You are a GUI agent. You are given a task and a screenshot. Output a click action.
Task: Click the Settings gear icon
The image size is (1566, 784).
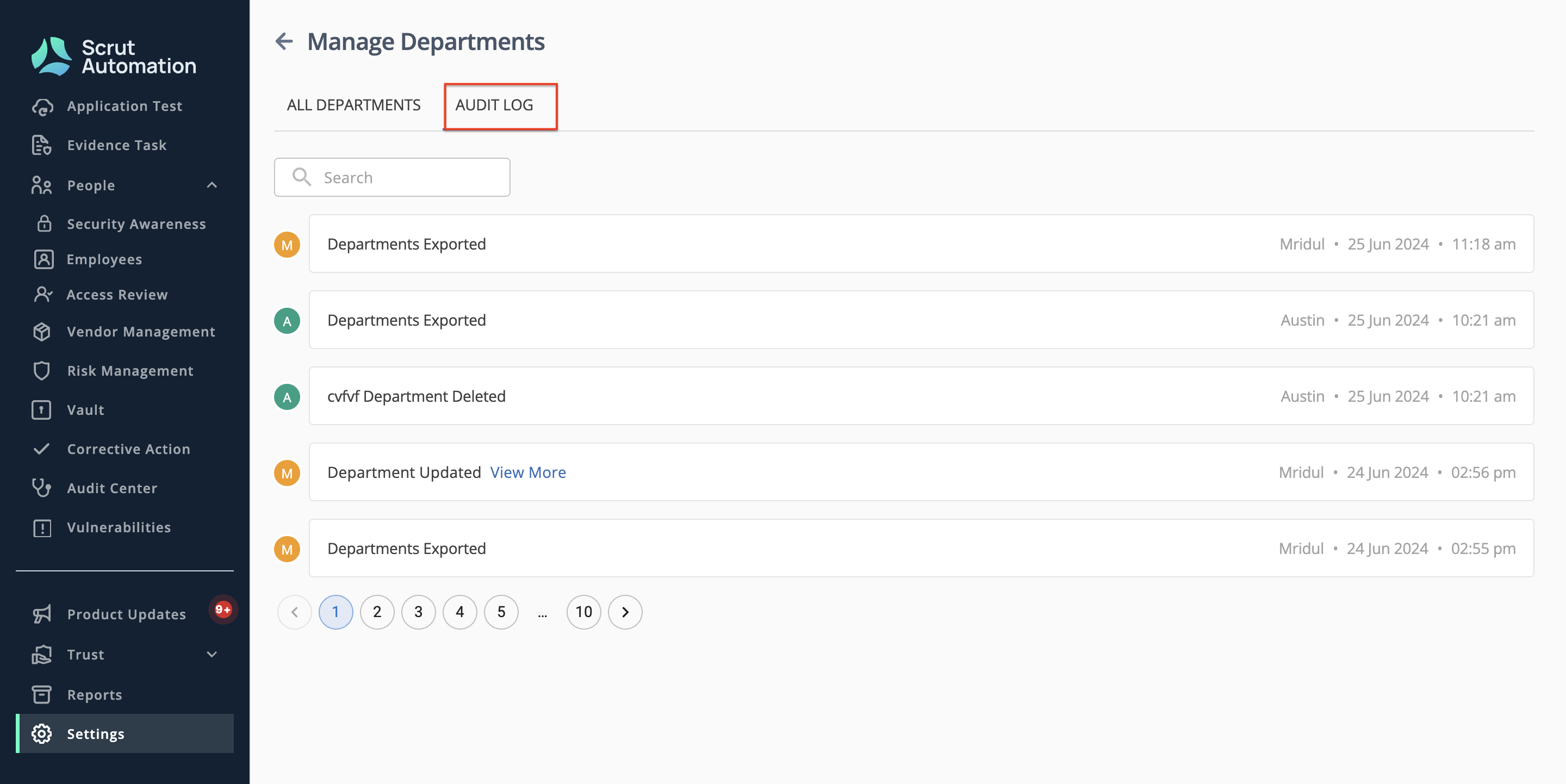point(42,733)
